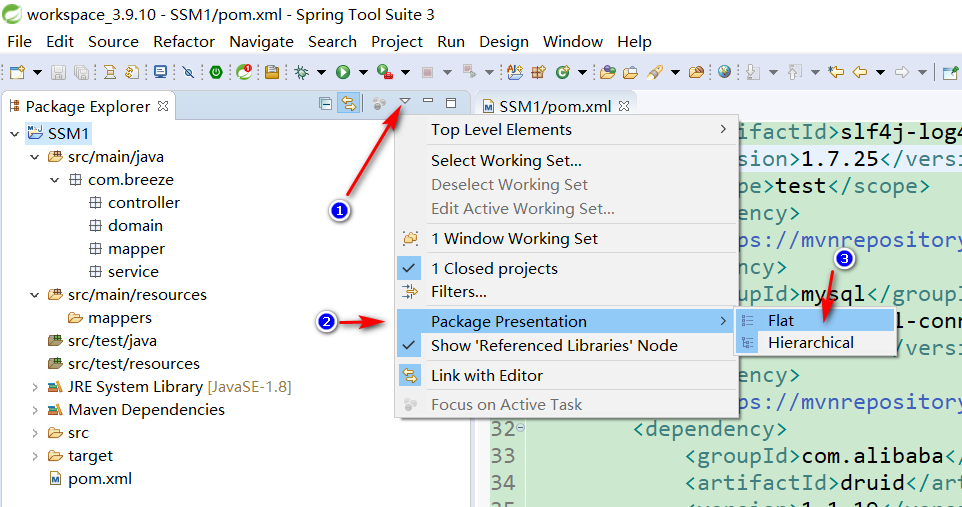Collapse the code fold marker at line 32
Image resolution: width=962 pixels, height=507 pixels.
pos(520,427)
